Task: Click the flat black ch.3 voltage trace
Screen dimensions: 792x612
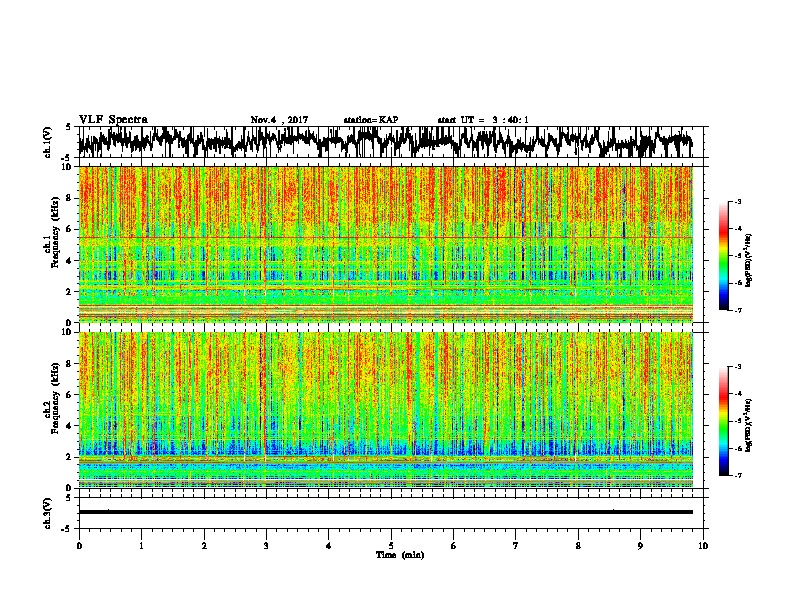Action: (386, 512)
